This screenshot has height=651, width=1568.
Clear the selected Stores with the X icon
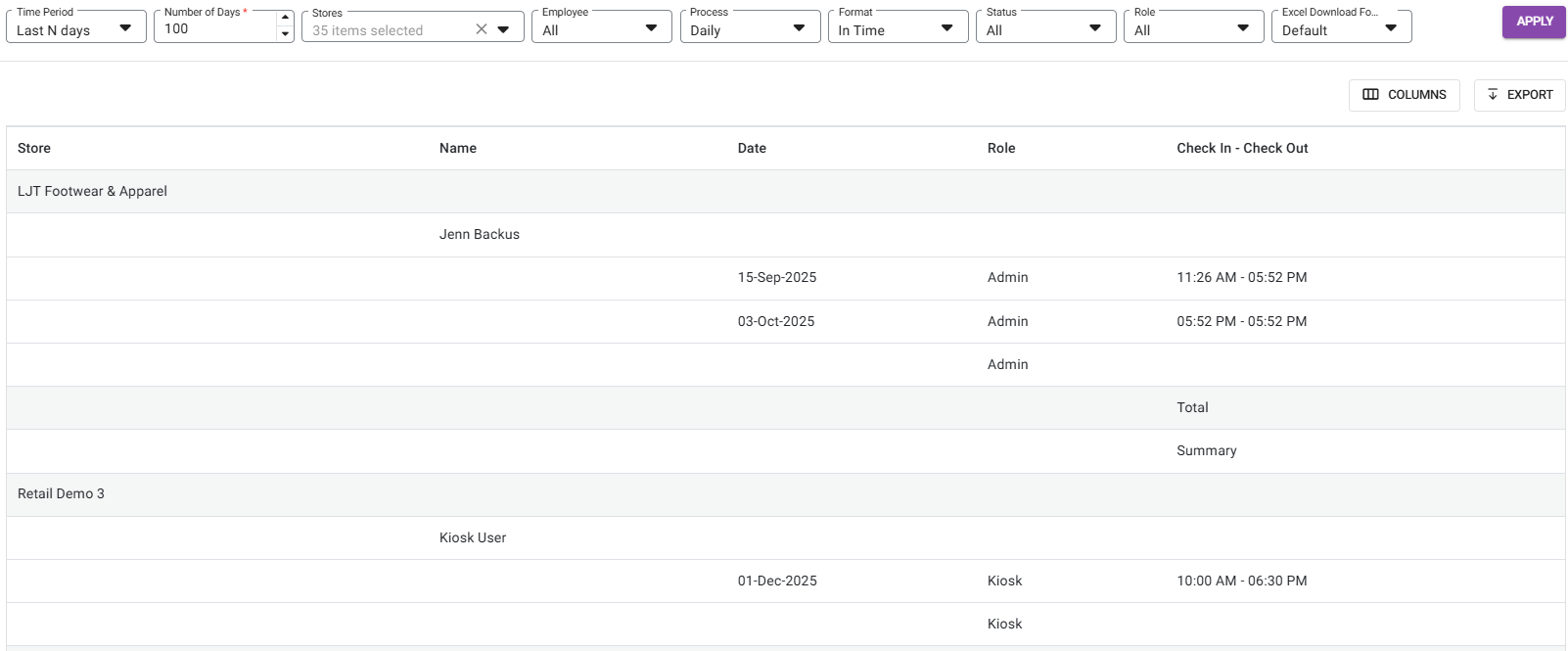click(x=481, y=29)
